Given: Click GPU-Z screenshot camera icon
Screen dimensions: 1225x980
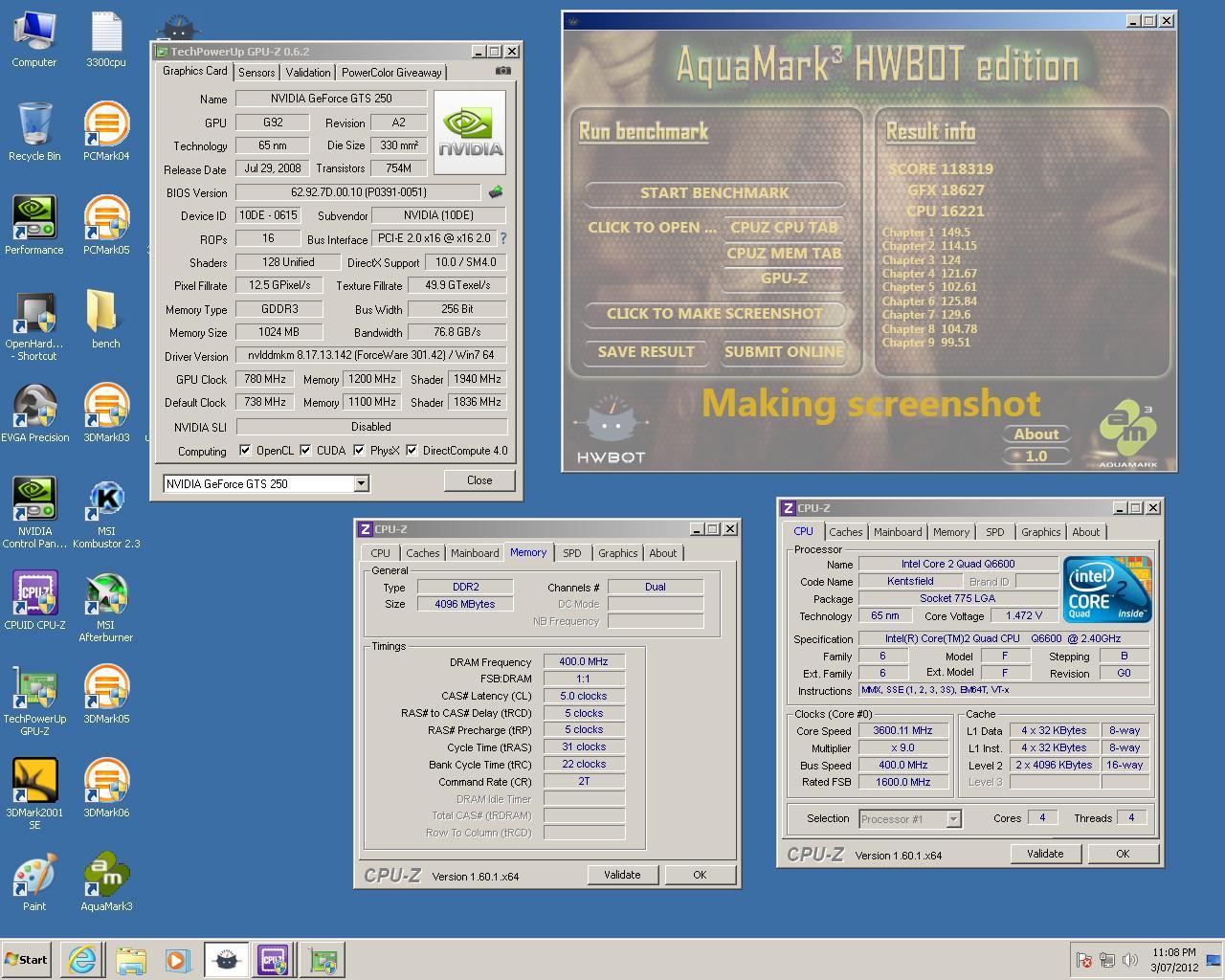Looking at the screenshot, I should pyautogui.click(x=503, y=71).
